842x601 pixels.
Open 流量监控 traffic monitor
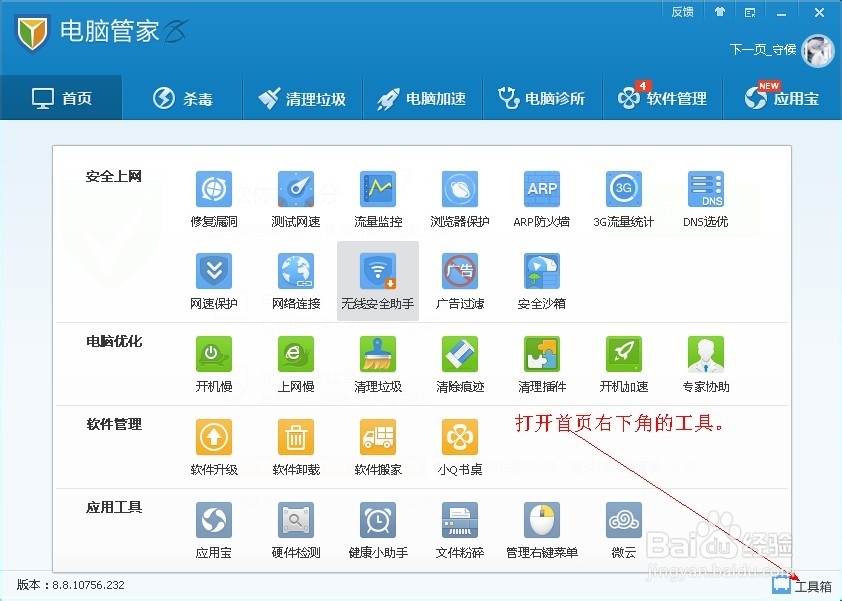point(378,199)
